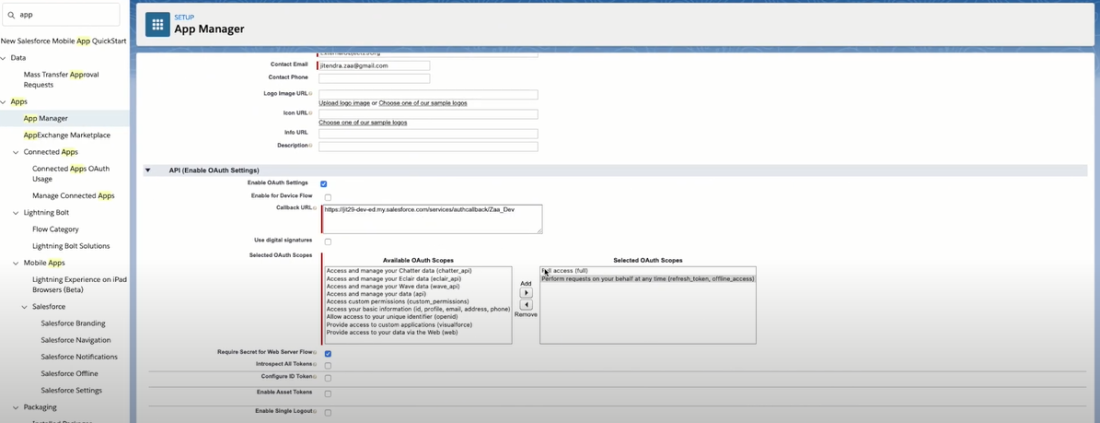The width and height of the screenshot is (1100, 423).
Task: Open New Salesforce Mobile App QuickStart
Action: click(64, 41)
